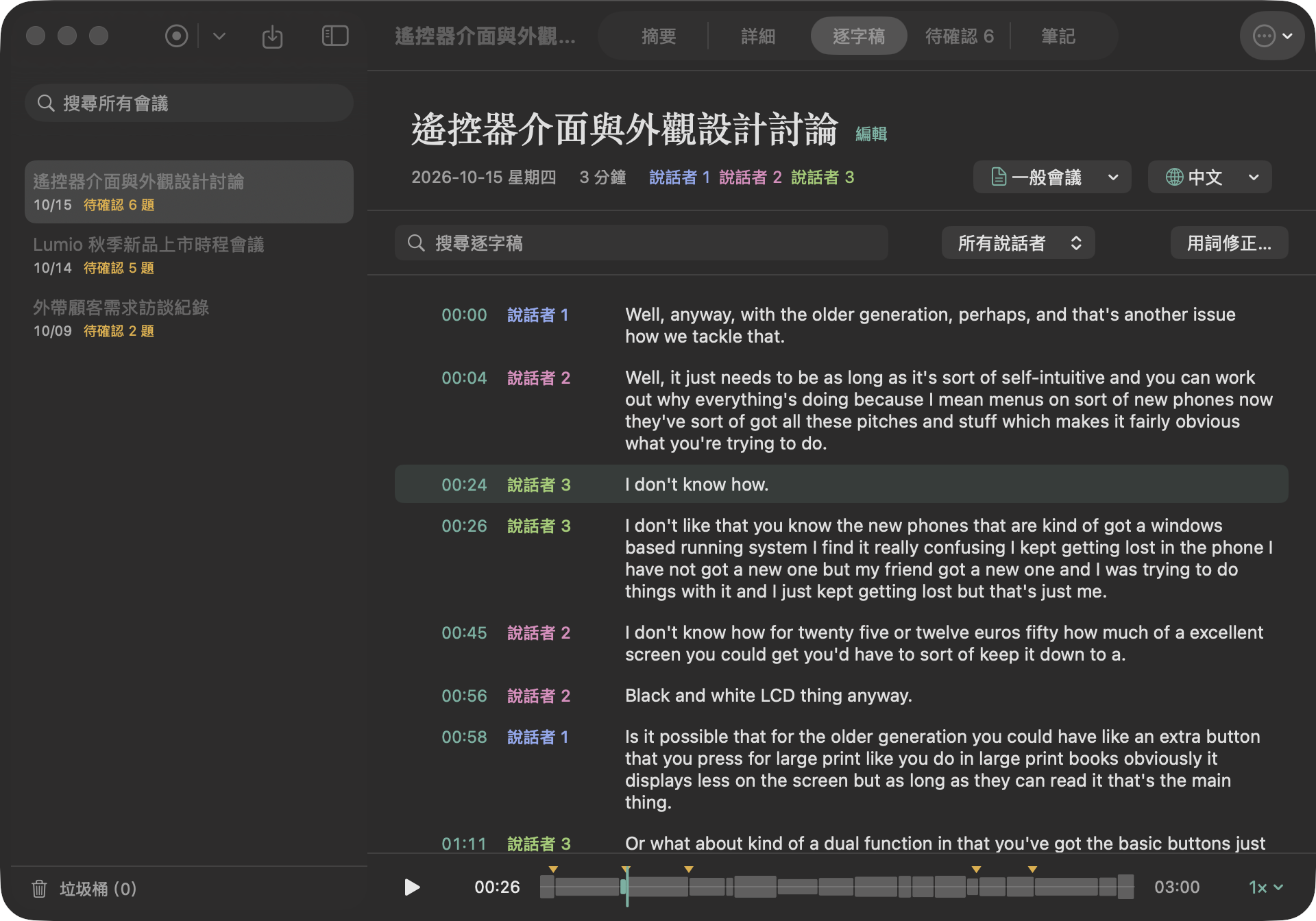
Task: Click the play button in the player
Action: [412, 887]
